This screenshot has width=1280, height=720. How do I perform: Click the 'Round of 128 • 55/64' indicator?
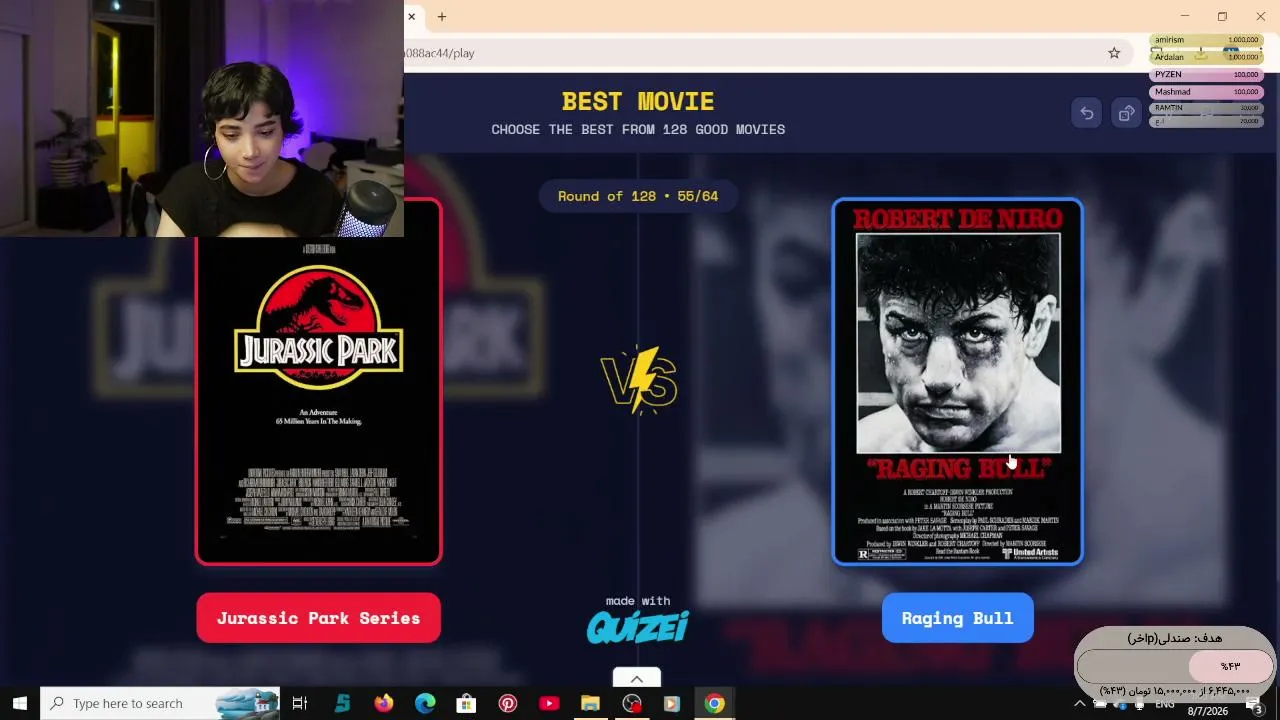pos(638,196)
